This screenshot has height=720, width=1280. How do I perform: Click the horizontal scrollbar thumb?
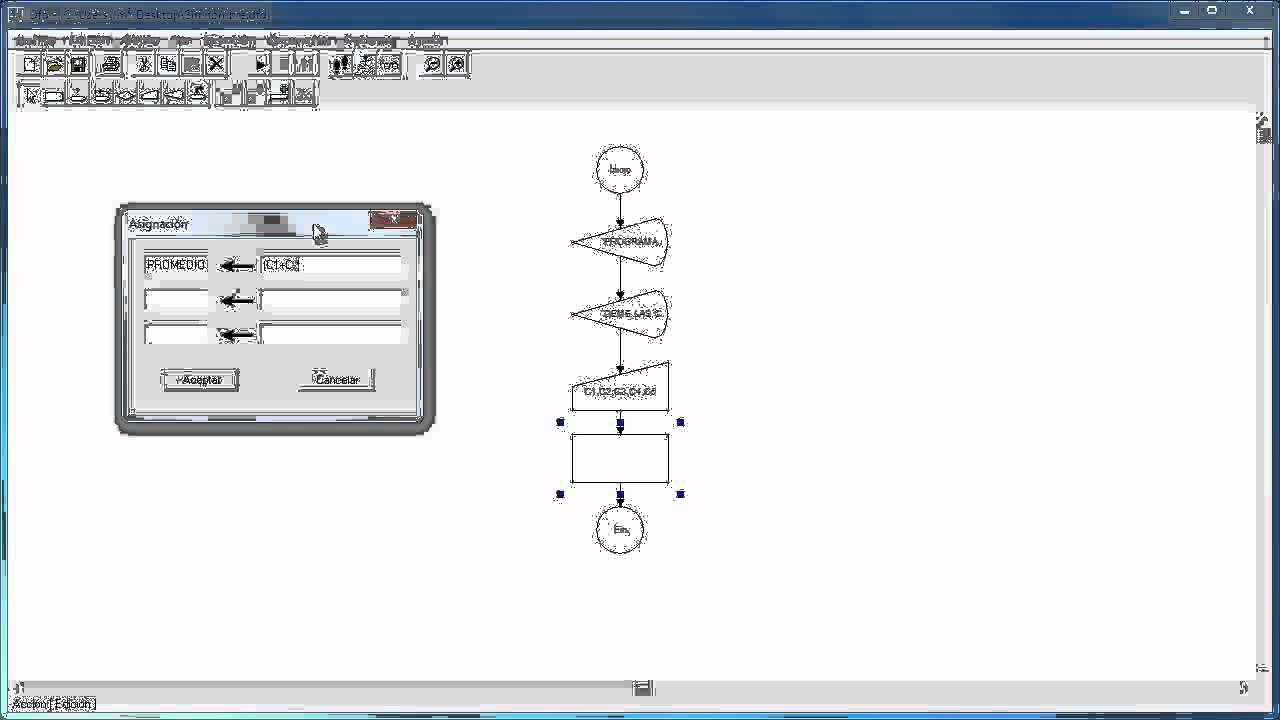click(643, 688)
